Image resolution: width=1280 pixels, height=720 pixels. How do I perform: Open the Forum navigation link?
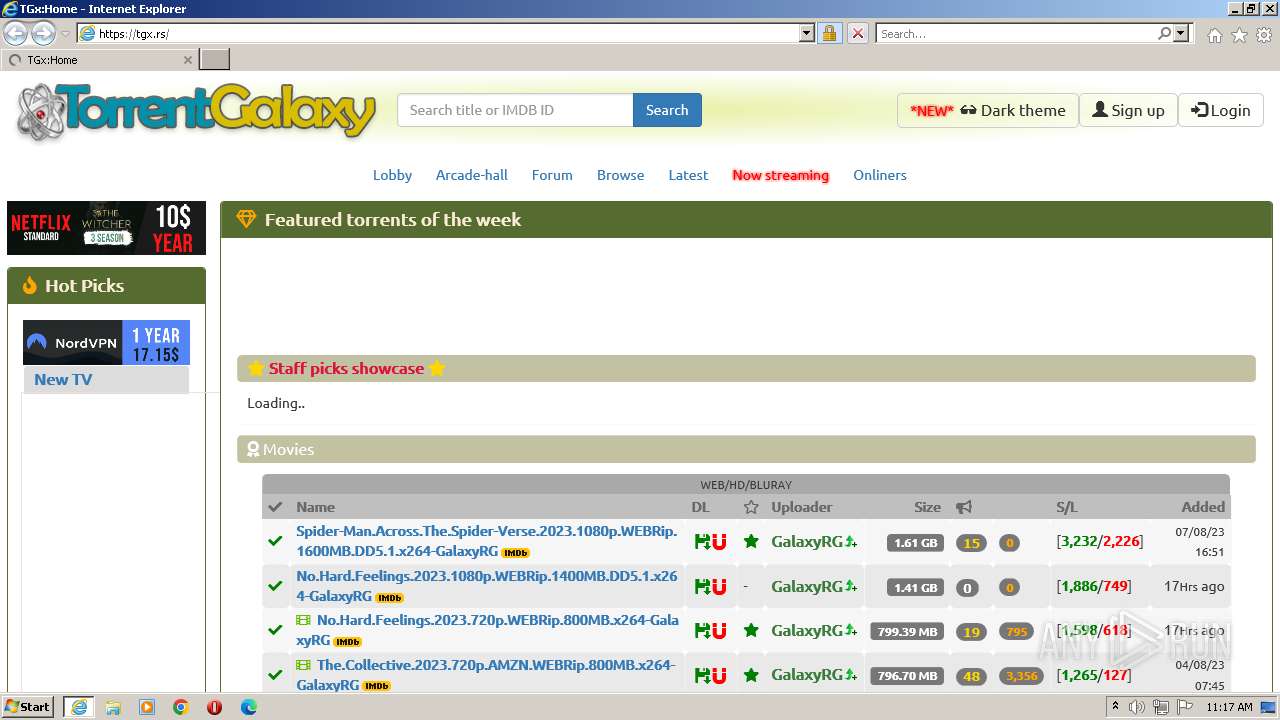552,175
